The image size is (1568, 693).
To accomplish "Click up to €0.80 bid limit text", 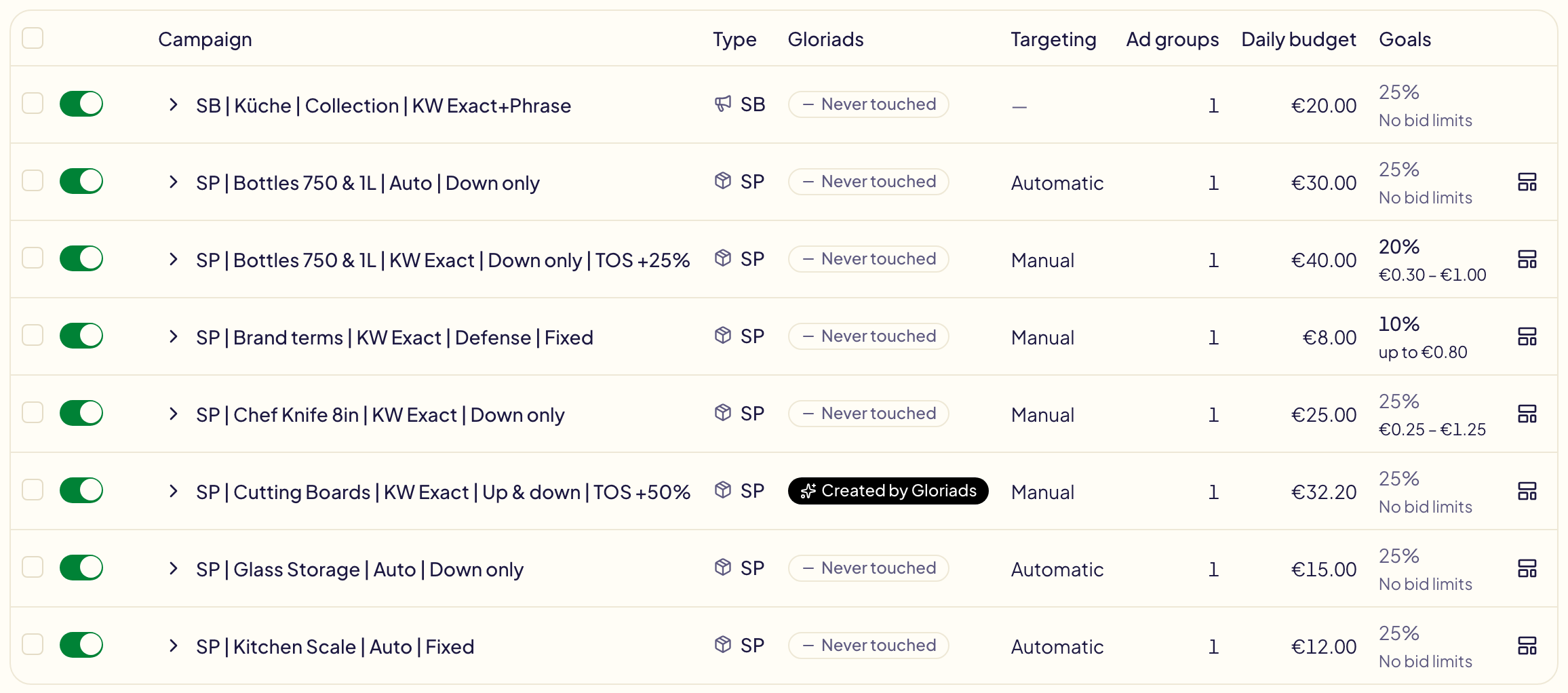I will coord(1423,352).
